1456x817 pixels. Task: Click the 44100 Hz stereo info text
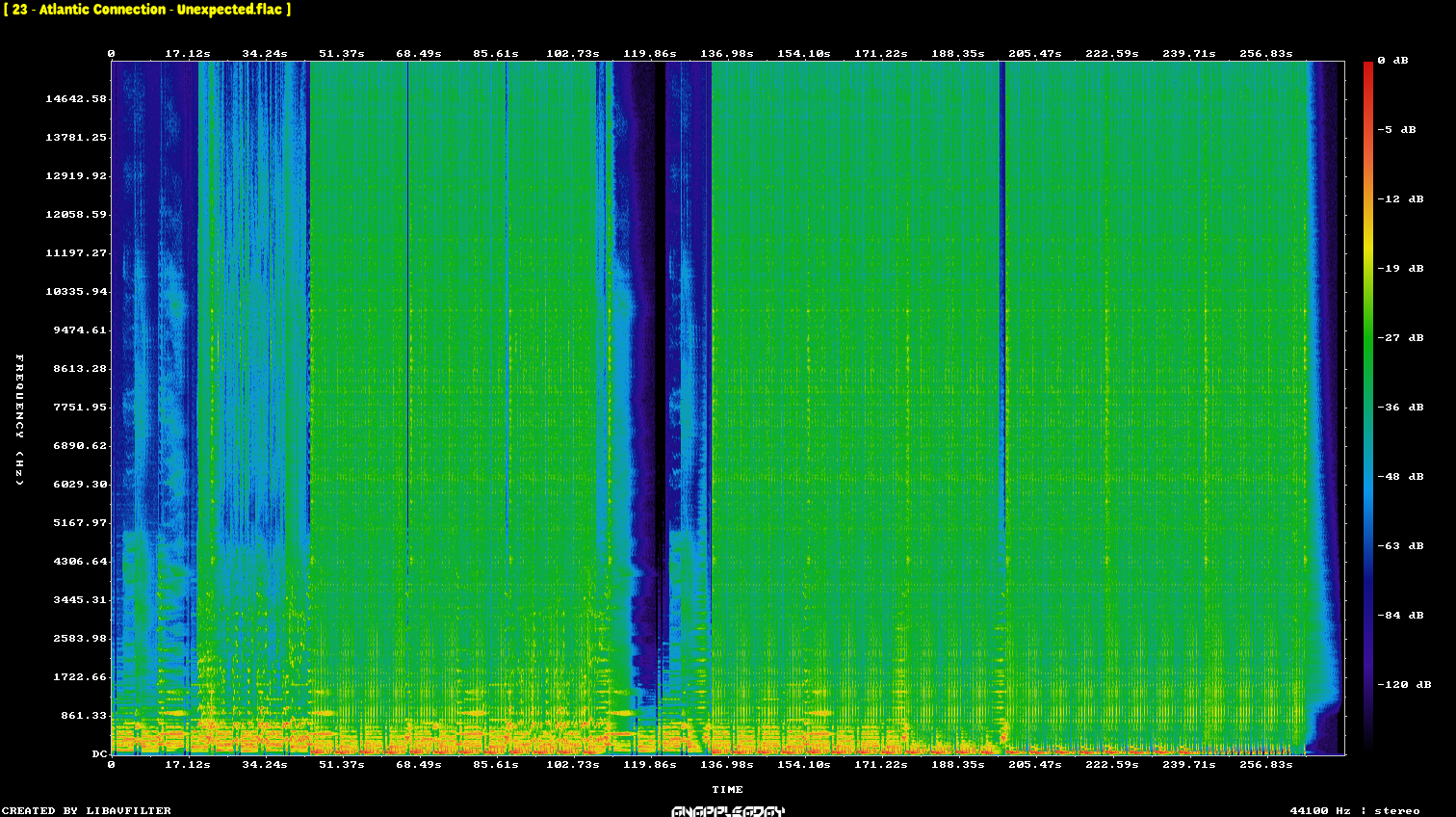click(1355, 811)
